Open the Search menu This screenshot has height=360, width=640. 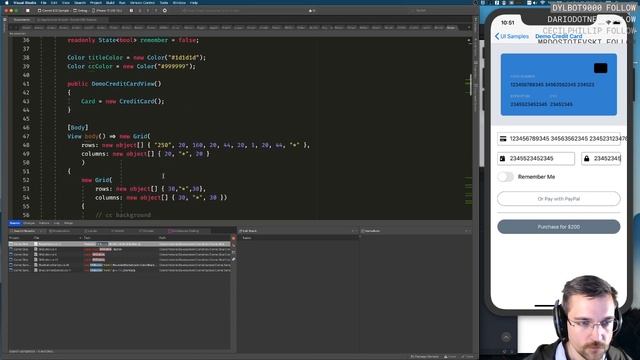tap(80, 2)
